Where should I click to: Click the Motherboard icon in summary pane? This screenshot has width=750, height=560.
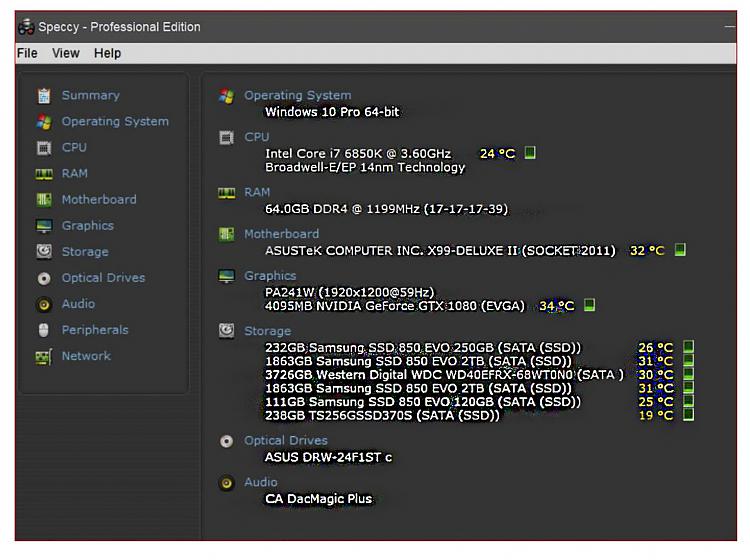coord(226,234)
